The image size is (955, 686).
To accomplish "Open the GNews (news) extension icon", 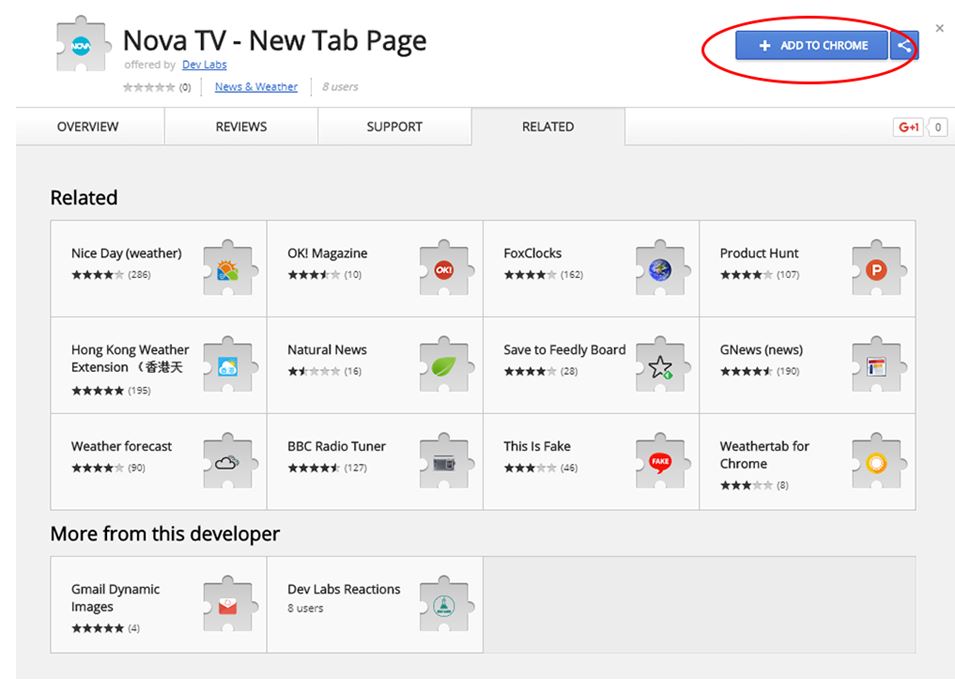I will click(879, 364).
